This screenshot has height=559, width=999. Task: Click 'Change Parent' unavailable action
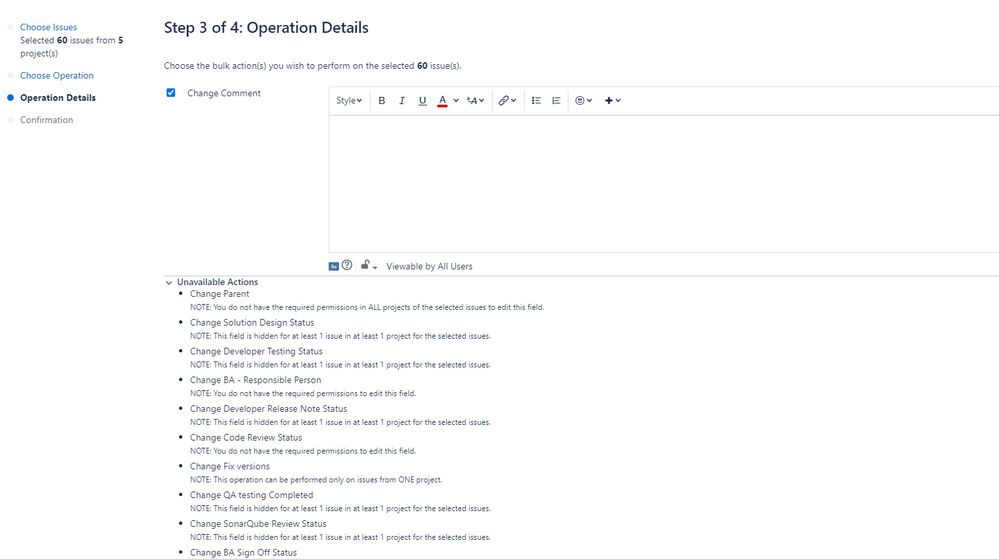click(219, 294)
